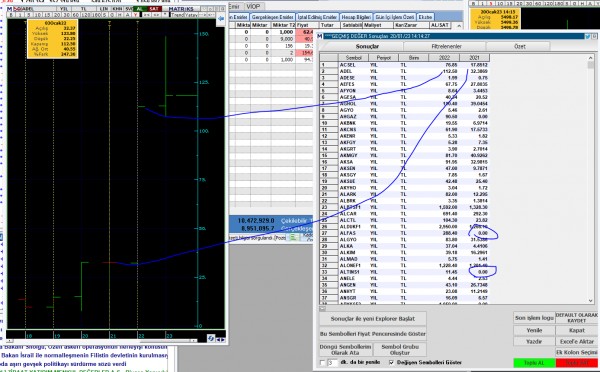
Task: Switch to the Sonuçlar tab
Action: 367,46
